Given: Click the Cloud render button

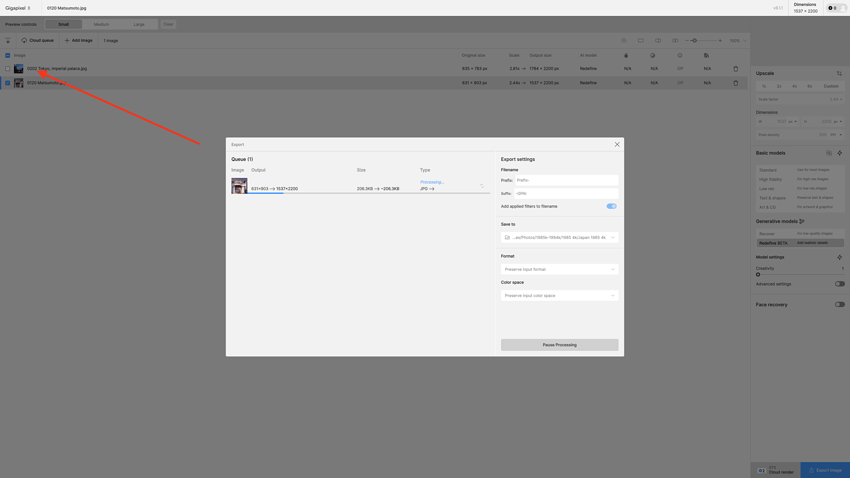Looking at the screenshot, I should [776, 470].
